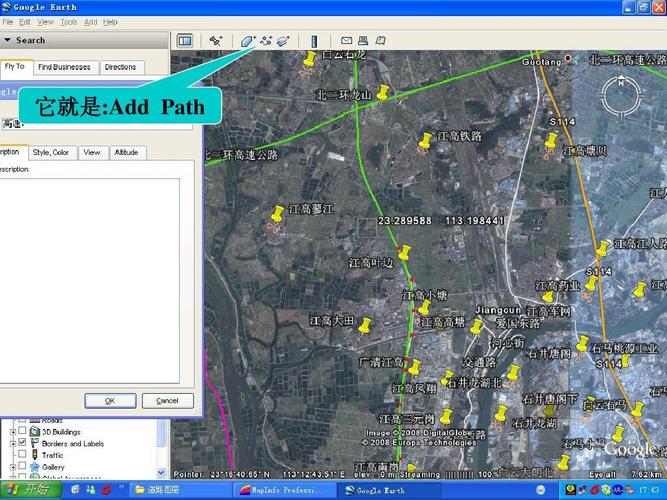667x500 pixels.
Task: Click the Add Image Overlay tool
Action: coord(283,41)
